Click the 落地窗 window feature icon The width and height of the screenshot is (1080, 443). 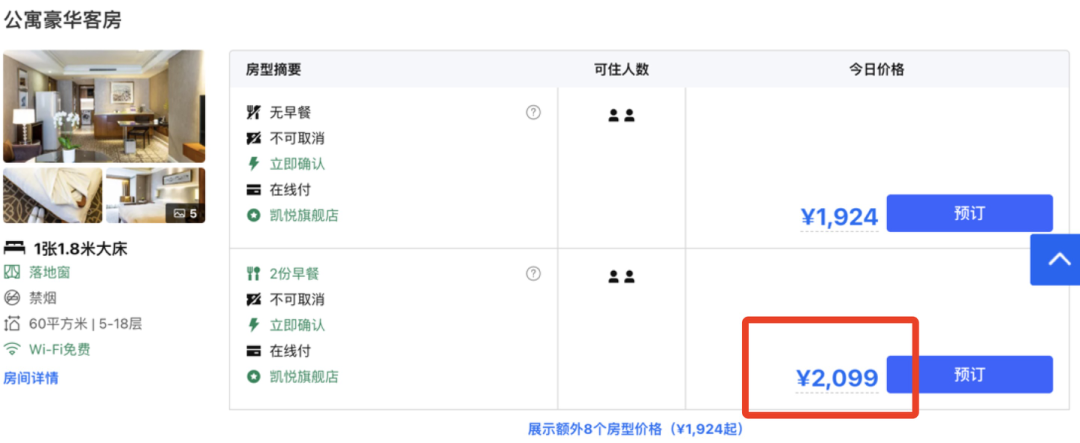click(x=12, y=272)
